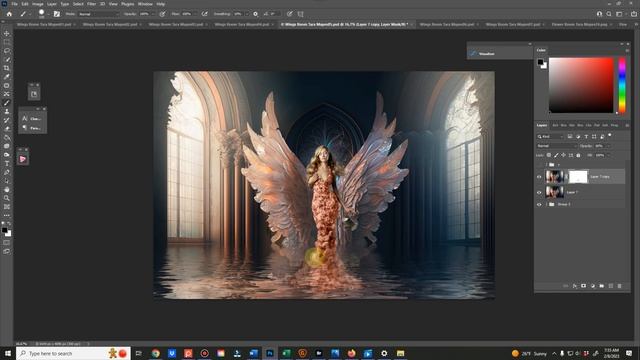Select the Eyedropper tool
This screenshot has height=360, width=640.
7,76
